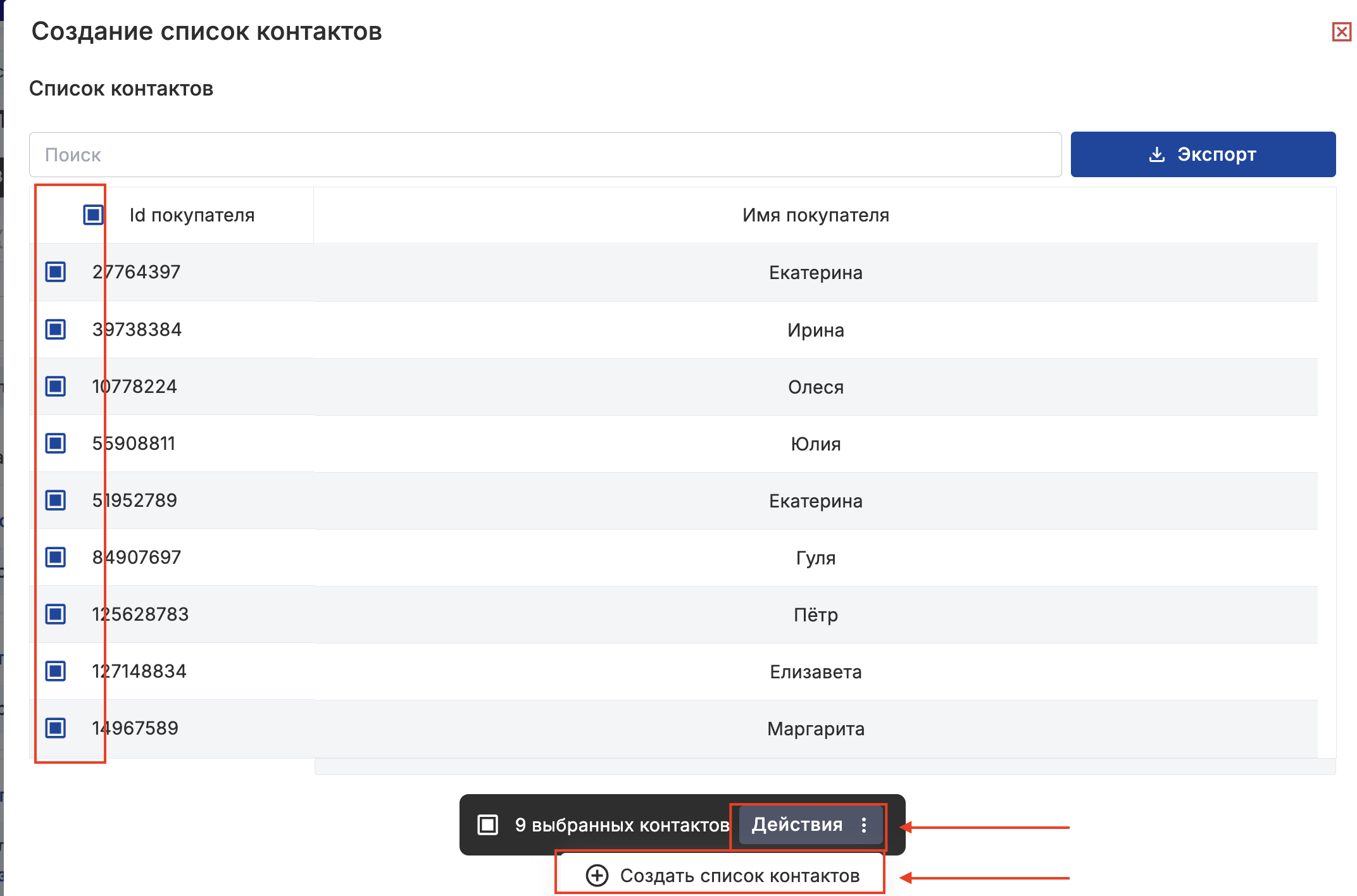Uncheck the checkbox for 39738384

(x=56, y=329)
